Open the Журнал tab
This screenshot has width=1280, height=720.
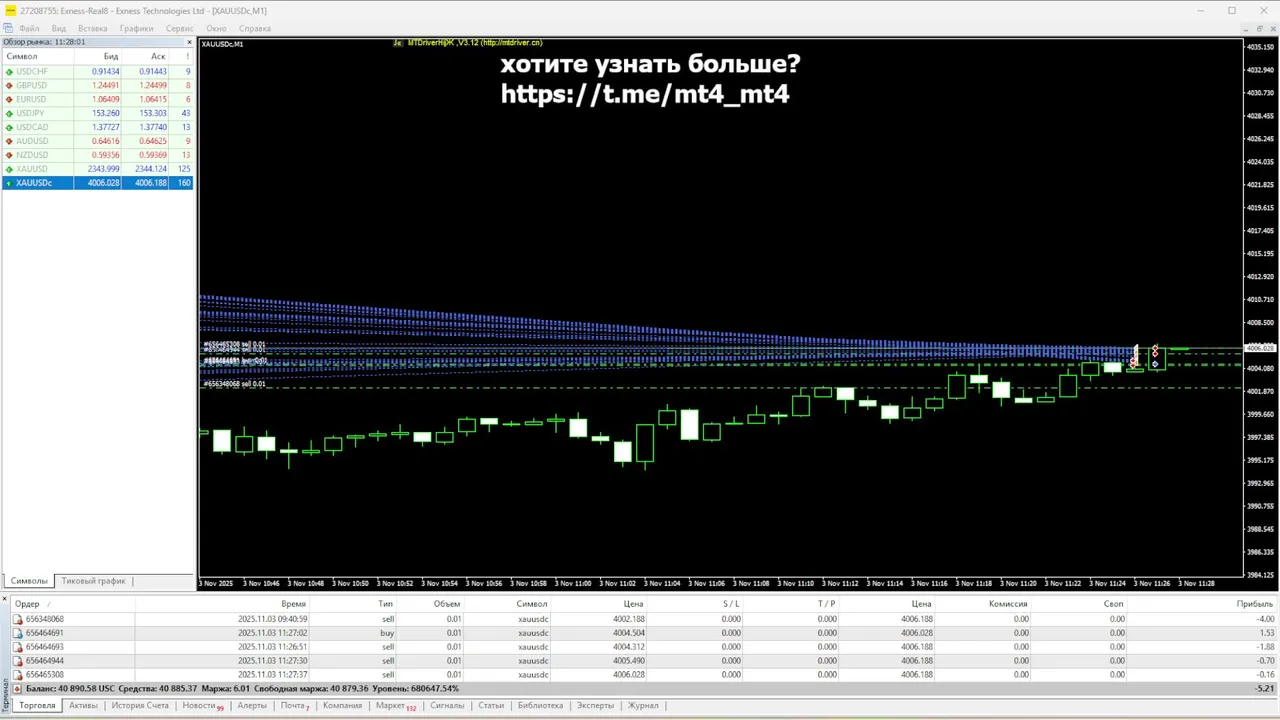643,706
